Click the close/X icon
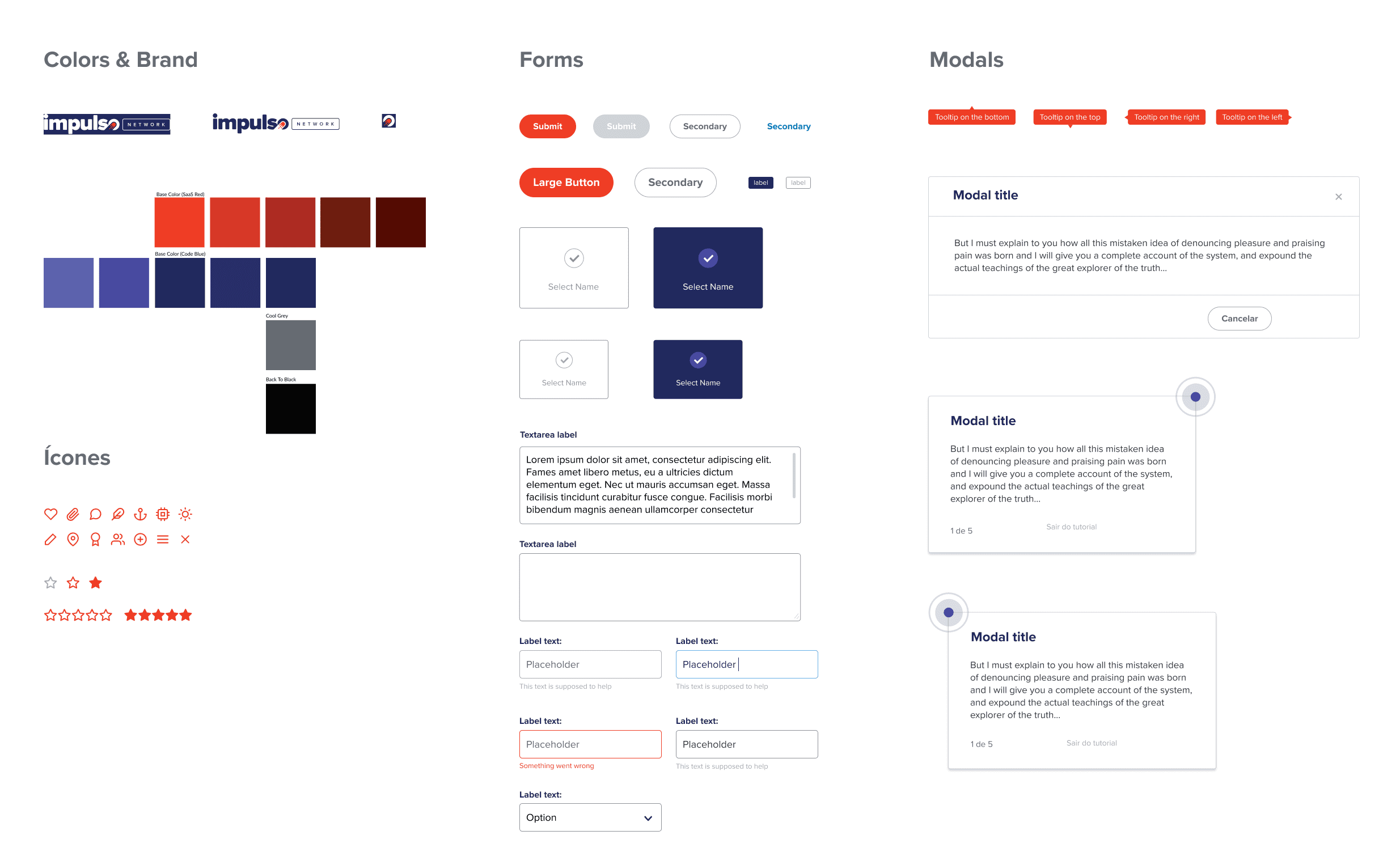This screenshot has width=1400, height=865. tap(1338, 196)
